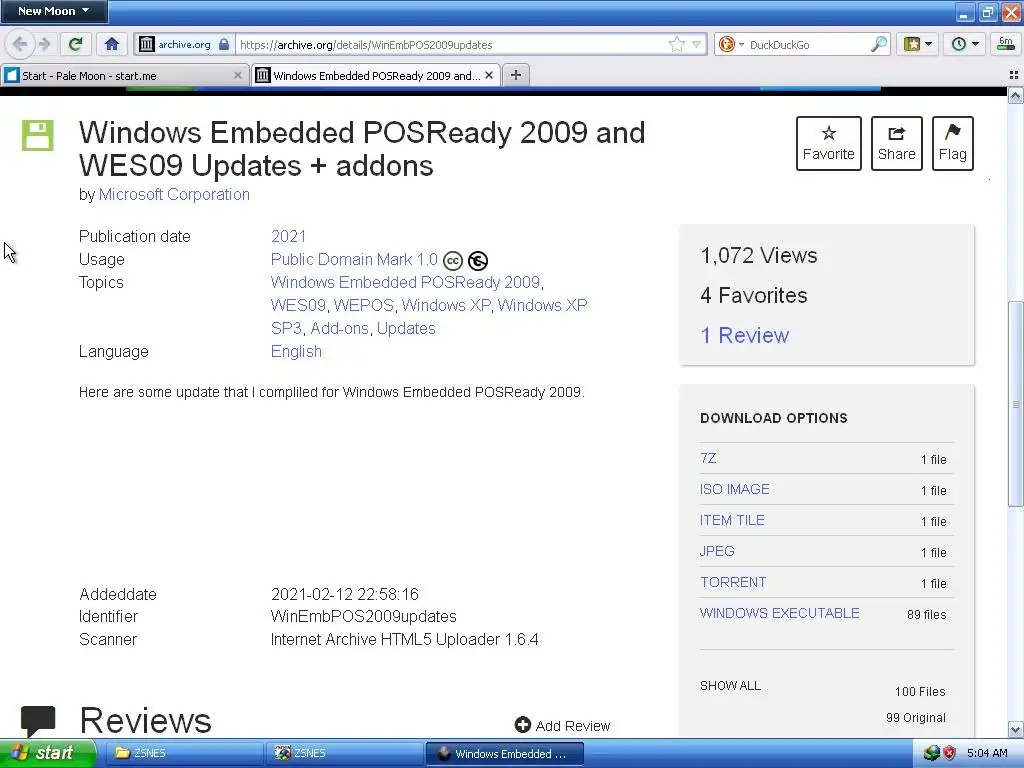
Task: Click the 2021 publication date link
Action: tap(289, 236)
